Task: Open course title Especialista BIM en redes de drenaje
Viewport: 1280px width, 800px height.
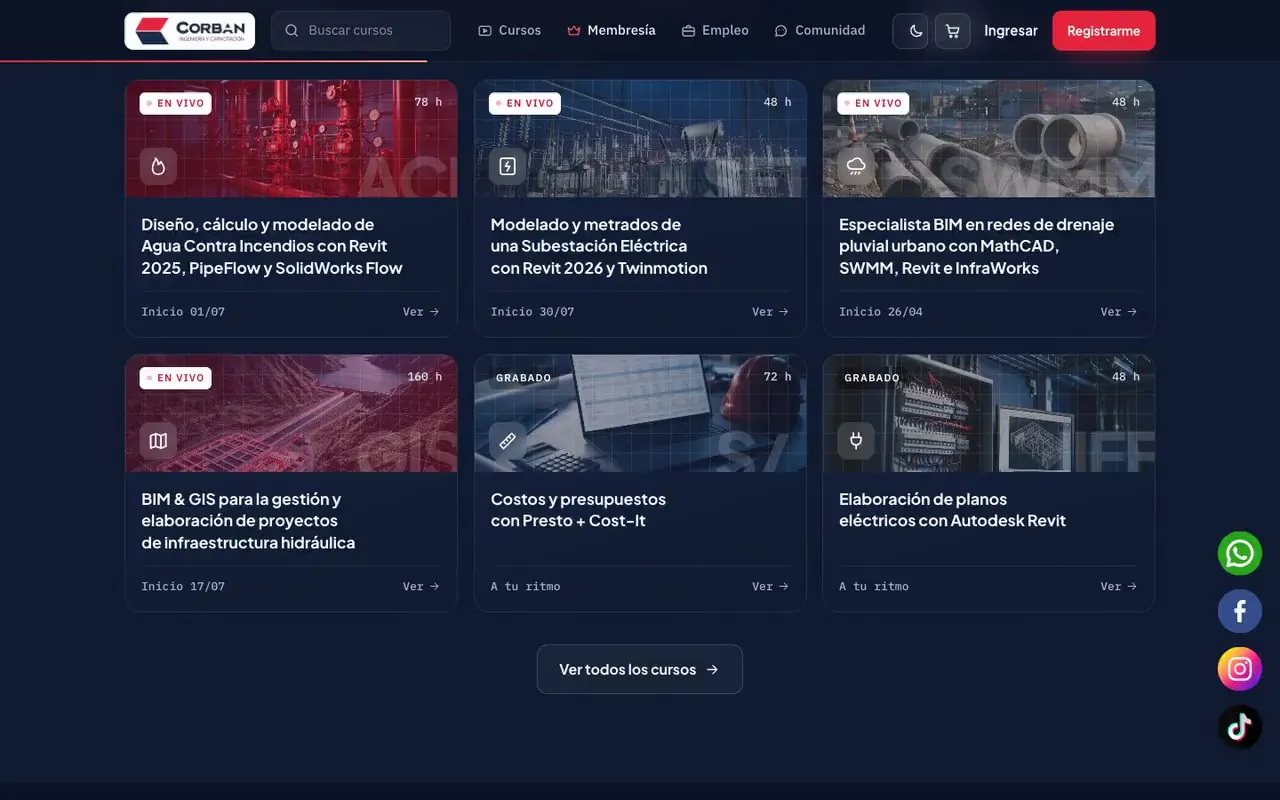Action: (x=976, y=246)
